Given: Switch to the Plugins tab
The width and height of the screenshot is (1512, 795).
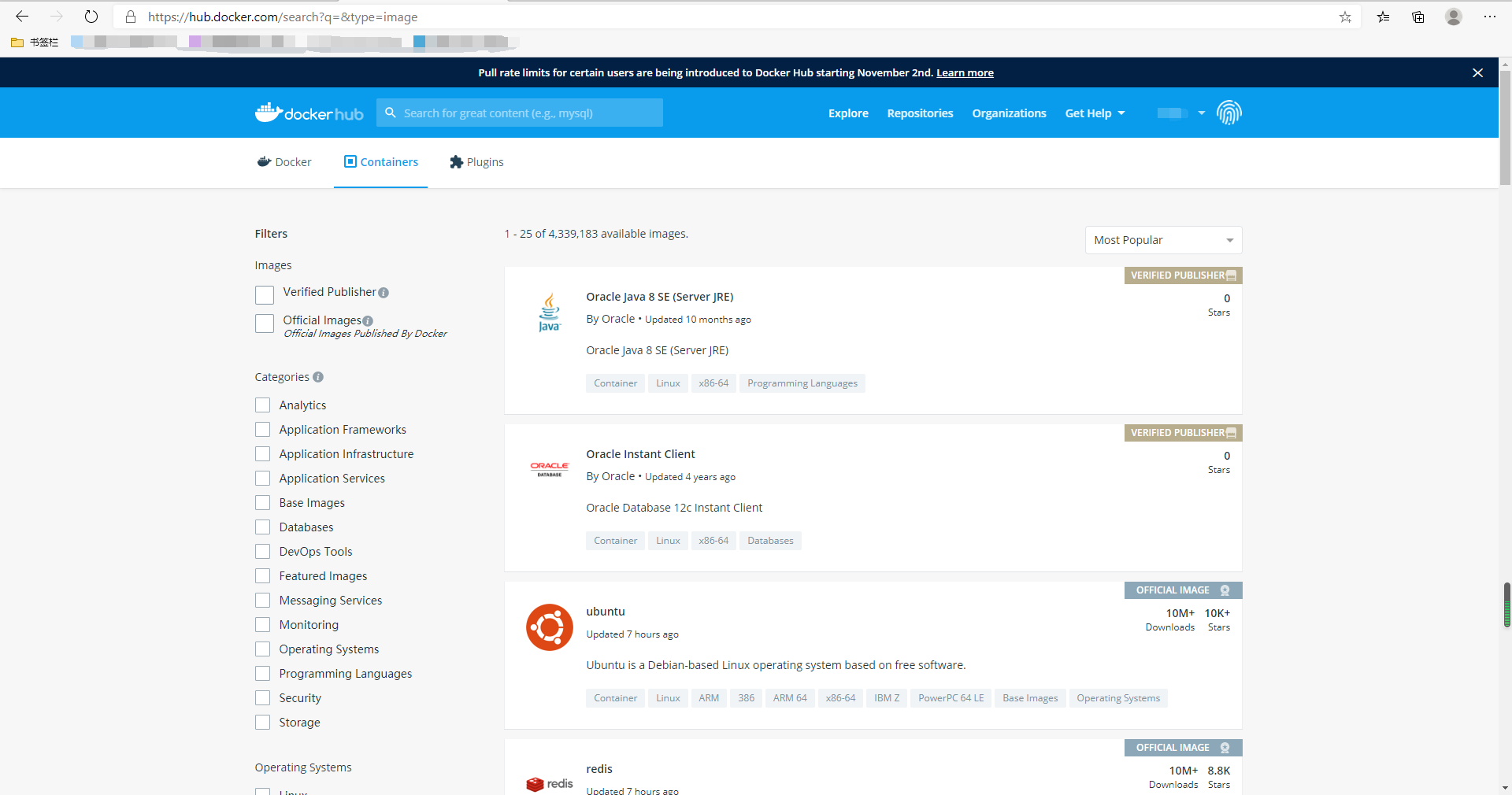Looking at the screenshot, I should coord(476,162).
